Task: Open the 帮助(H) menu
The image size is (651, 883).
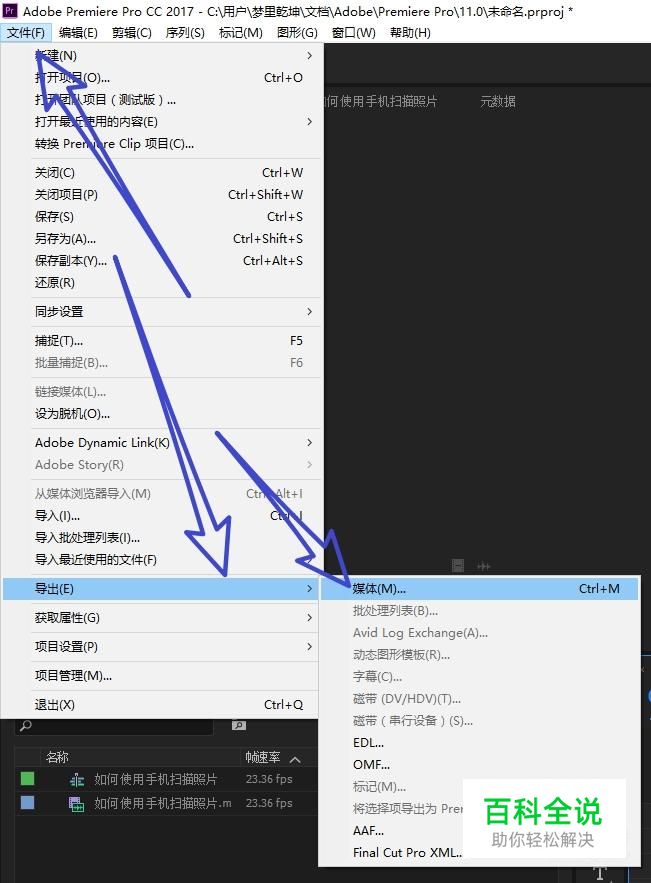Action: tap(410, 33)
